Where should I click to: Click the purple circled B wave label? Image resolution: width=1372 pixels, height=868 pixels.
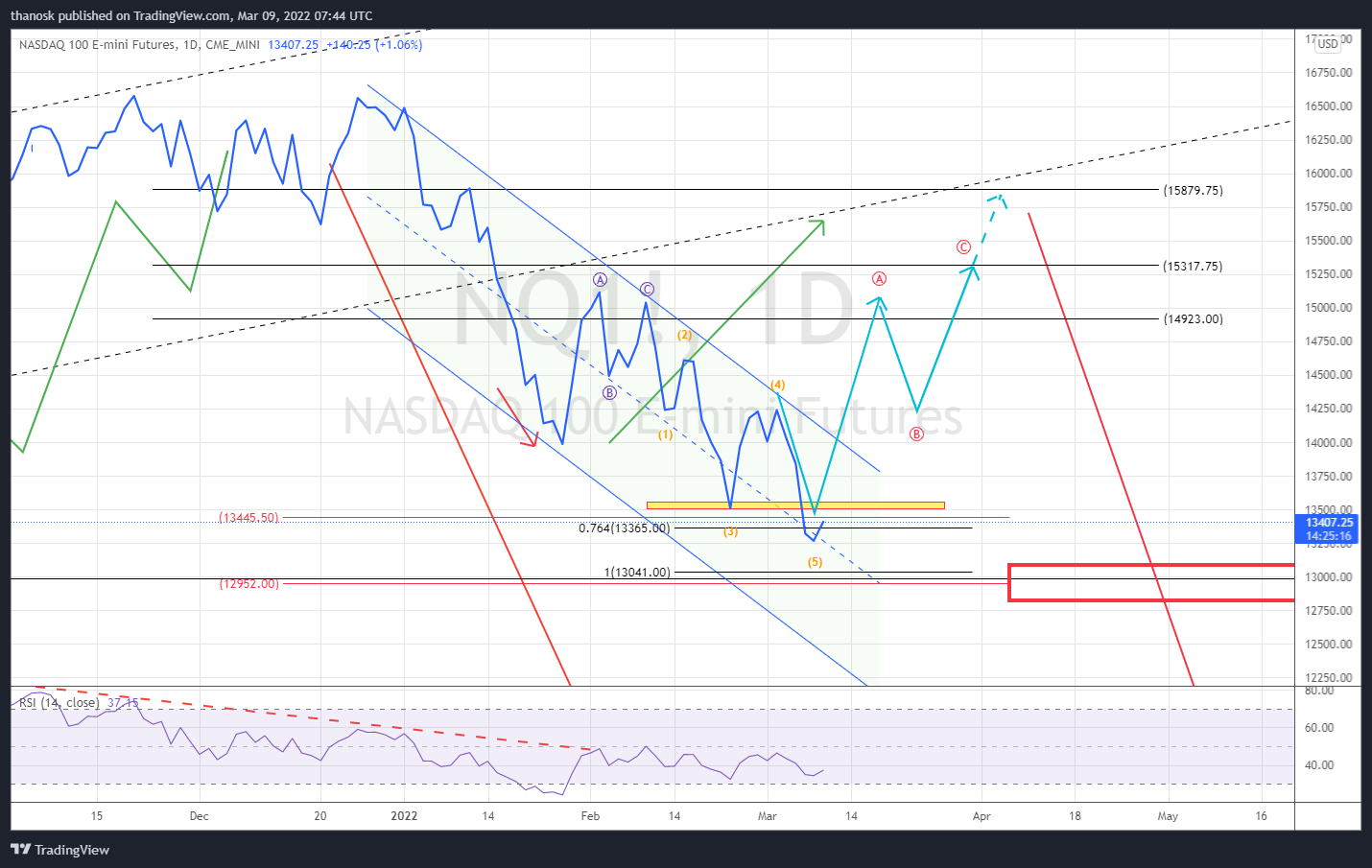609,393
